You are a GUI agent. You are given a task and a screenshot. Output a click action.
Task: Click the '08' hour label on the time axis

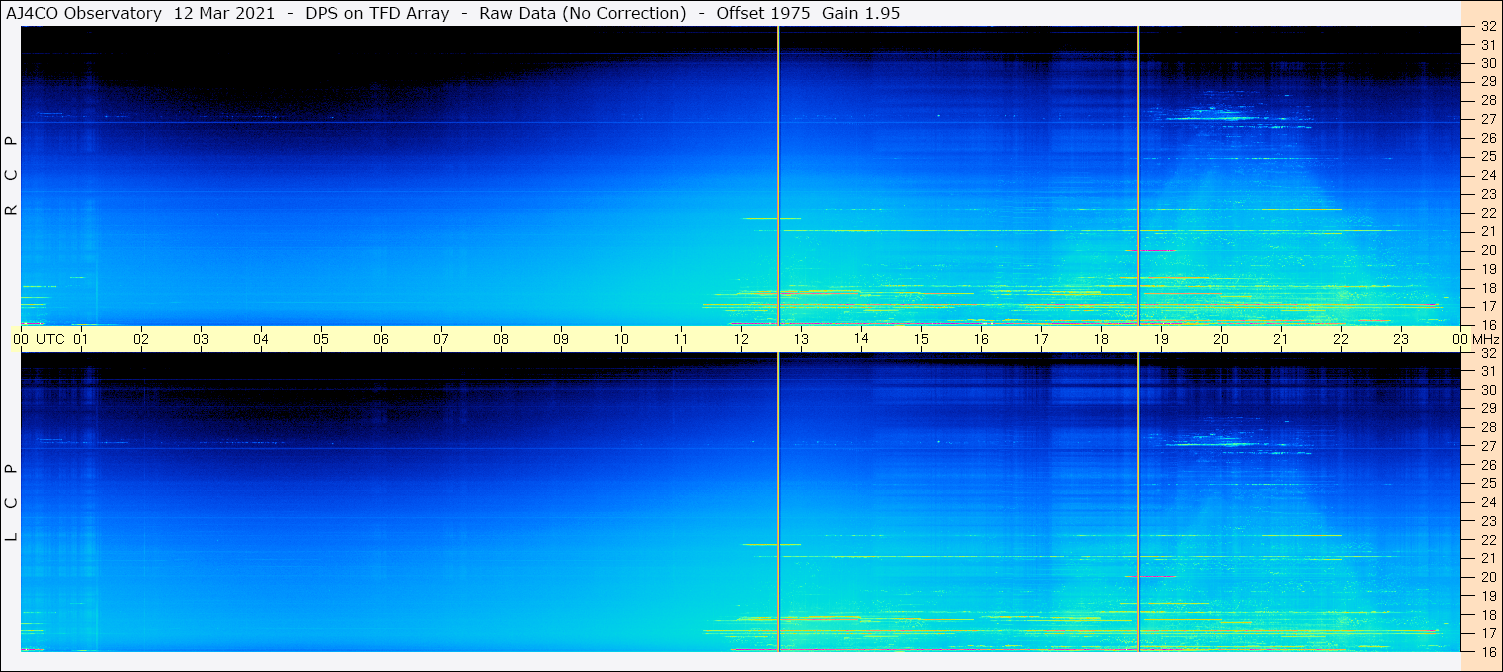[501, 339]
